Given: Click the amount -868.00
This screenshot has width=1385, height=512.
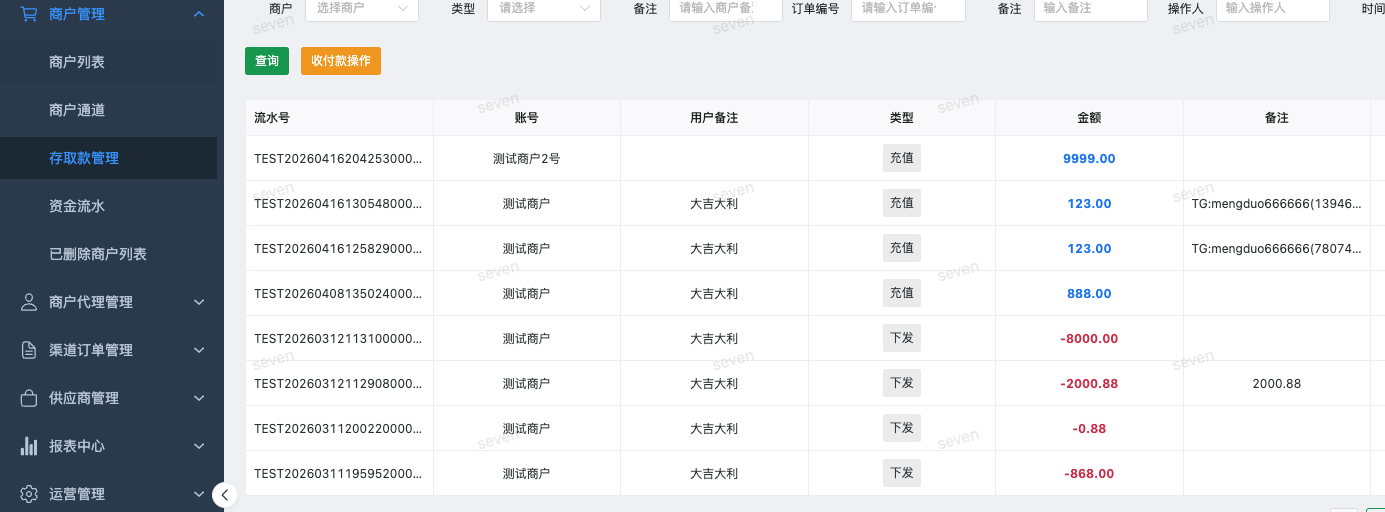Looking at the screenshot, I should click(1089, 474).
